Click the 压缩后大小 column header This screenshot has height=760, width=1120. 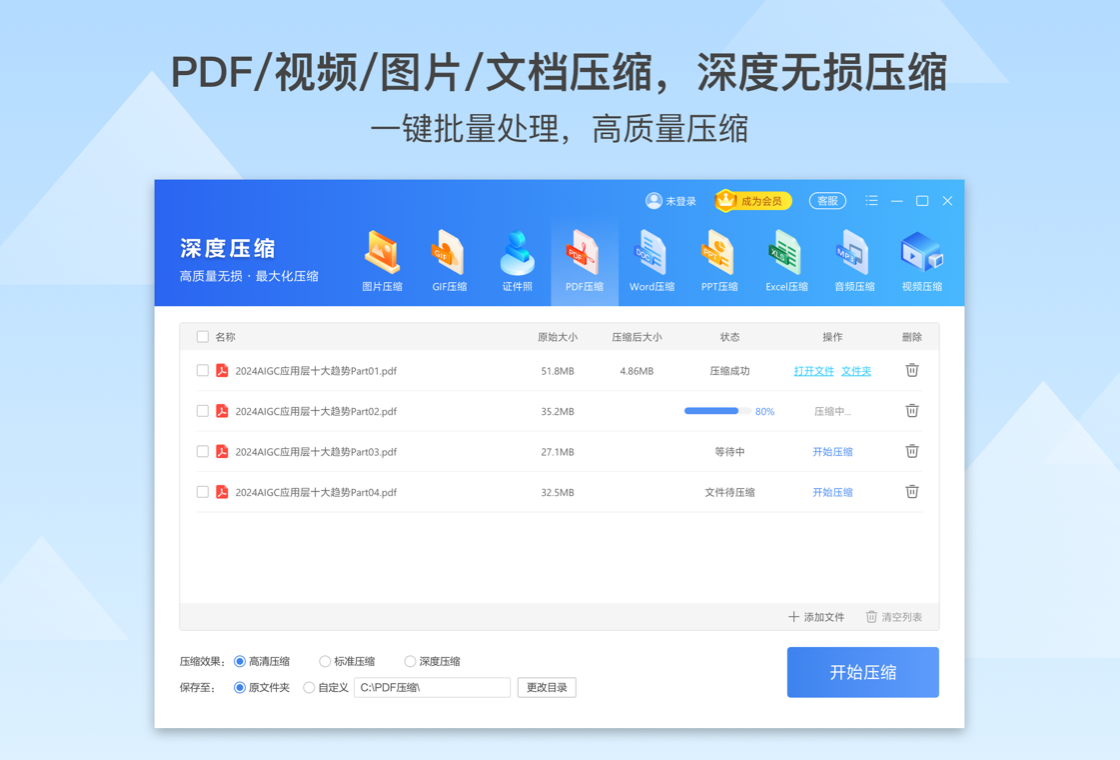pyautogui.click(x=636, y=336)
